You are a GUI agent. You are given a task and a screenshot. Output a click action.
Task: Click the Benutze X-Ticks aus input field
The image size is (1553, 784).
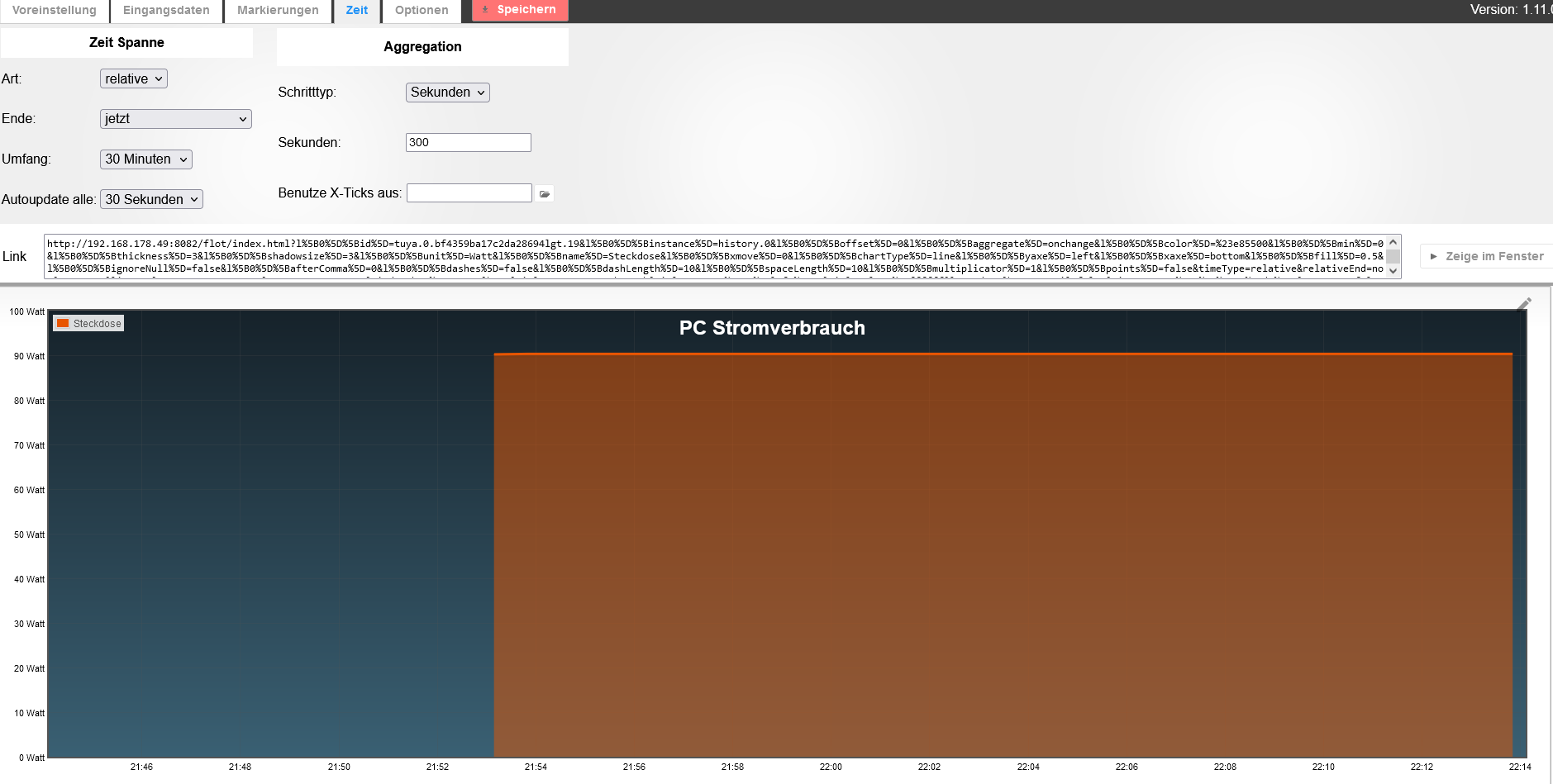tap(469, 192)
